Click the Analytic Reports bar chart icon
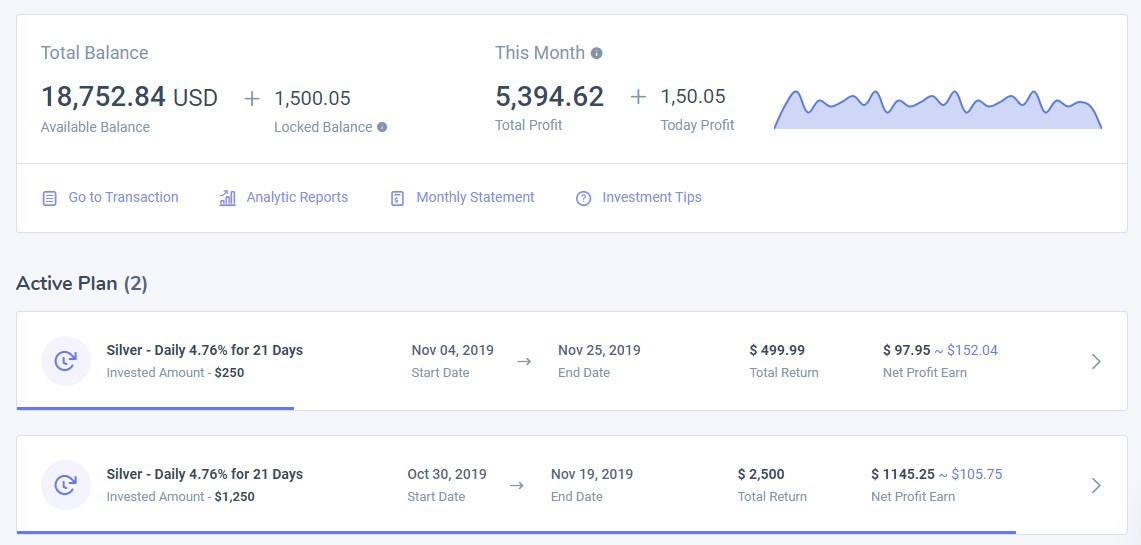Viewport: 1141px width, 545px height. point(228,198)
